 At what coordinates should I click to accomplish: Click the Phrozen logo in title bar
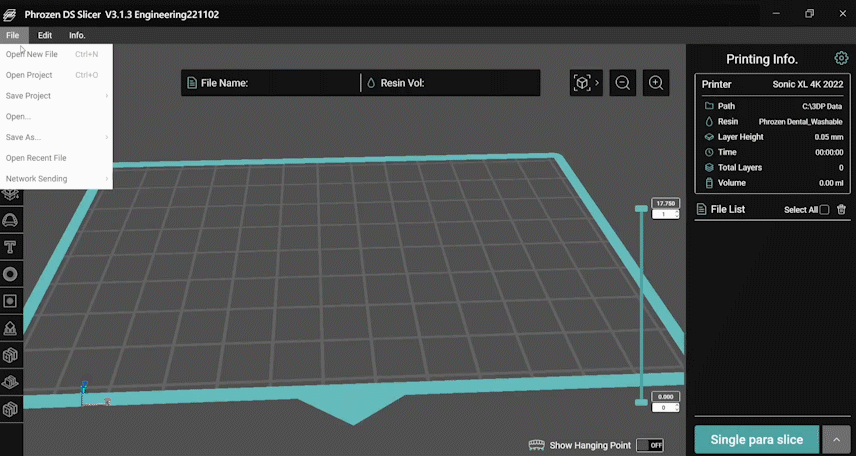point(10,15)
